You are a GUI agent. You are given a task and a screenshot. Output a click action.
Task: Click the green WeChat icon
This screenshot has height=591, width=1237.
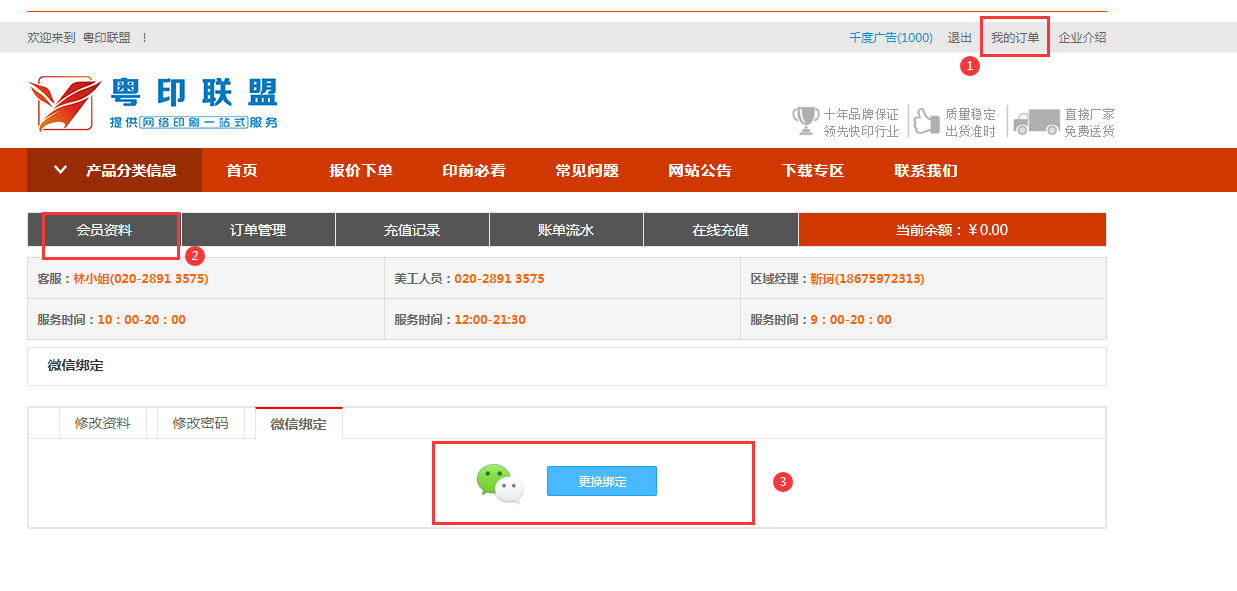[499, 483]
